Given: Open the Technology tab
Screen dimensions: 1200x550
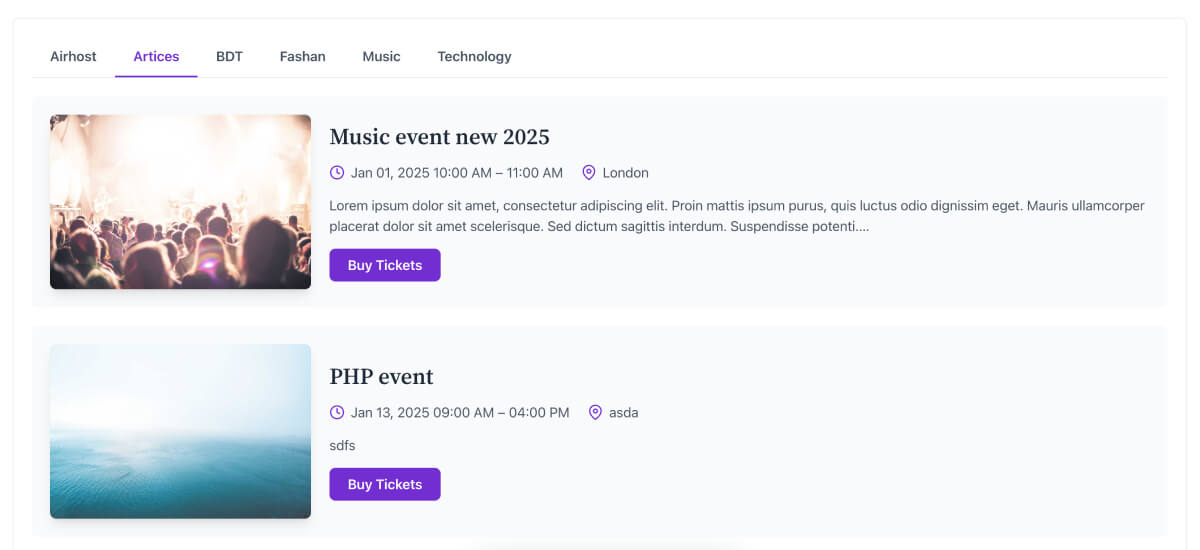Looking at the screenshot, I should point(474,57).
